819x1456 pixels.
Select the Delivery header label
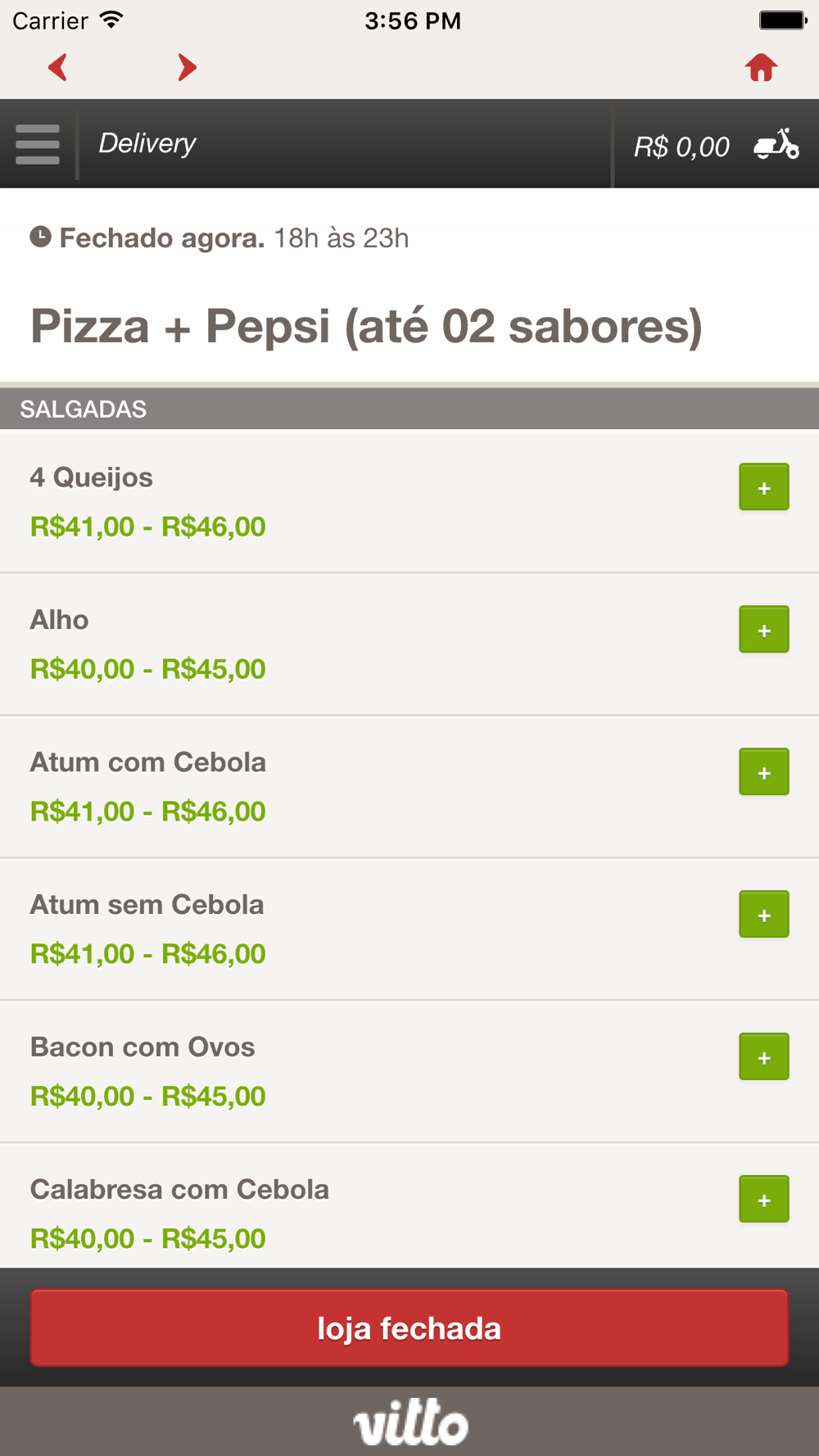point(147,143)
